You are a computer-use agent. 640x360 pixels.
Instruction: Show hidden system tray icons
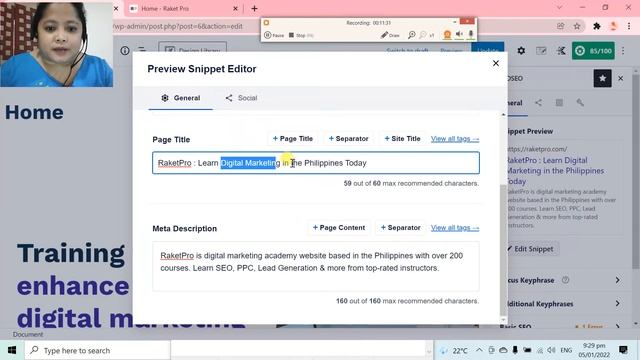[479, 350]
